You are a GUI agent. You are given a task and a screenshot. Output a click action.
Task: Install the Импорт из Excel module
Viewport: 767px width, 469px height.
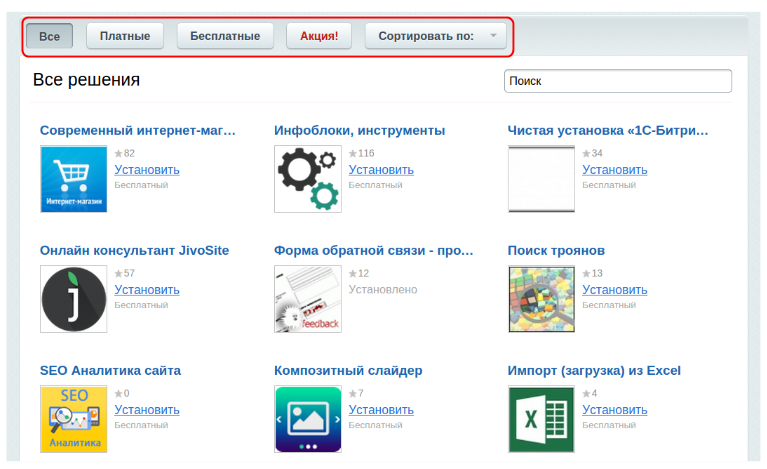click(x=614, y=410)
